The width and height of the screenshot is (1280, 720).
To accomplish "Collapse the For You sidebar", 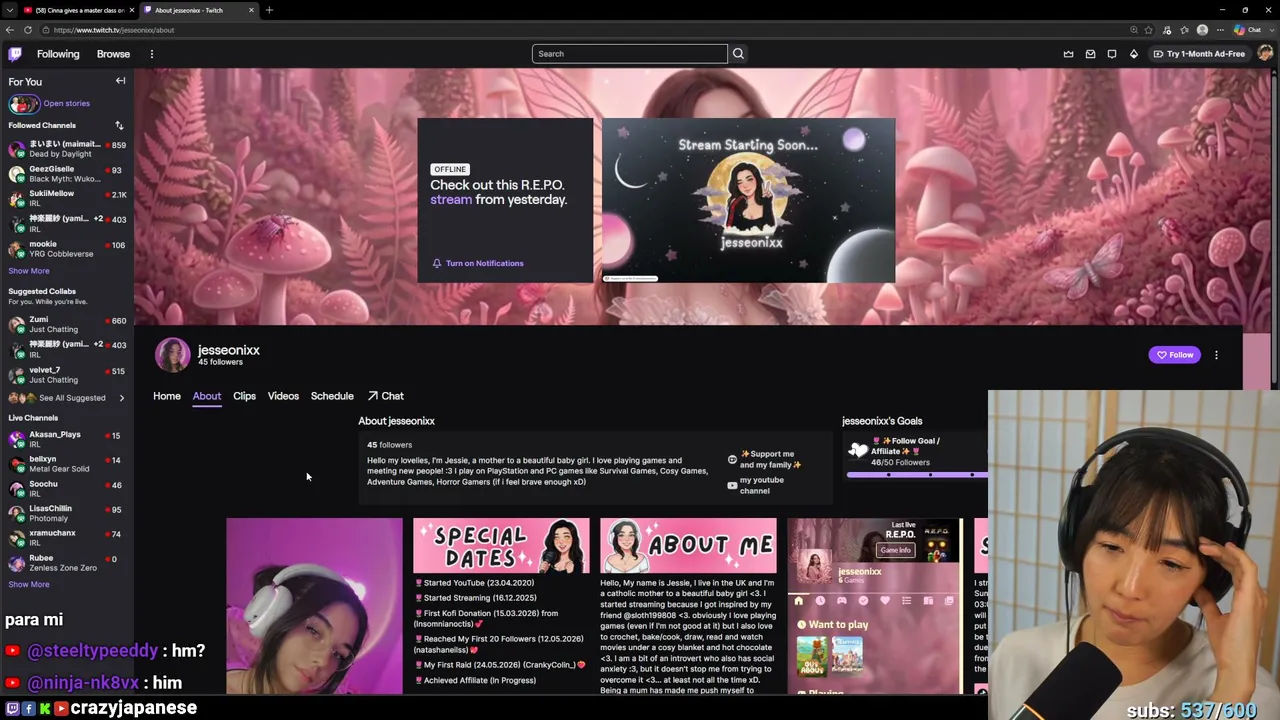I will coord(120,81).
